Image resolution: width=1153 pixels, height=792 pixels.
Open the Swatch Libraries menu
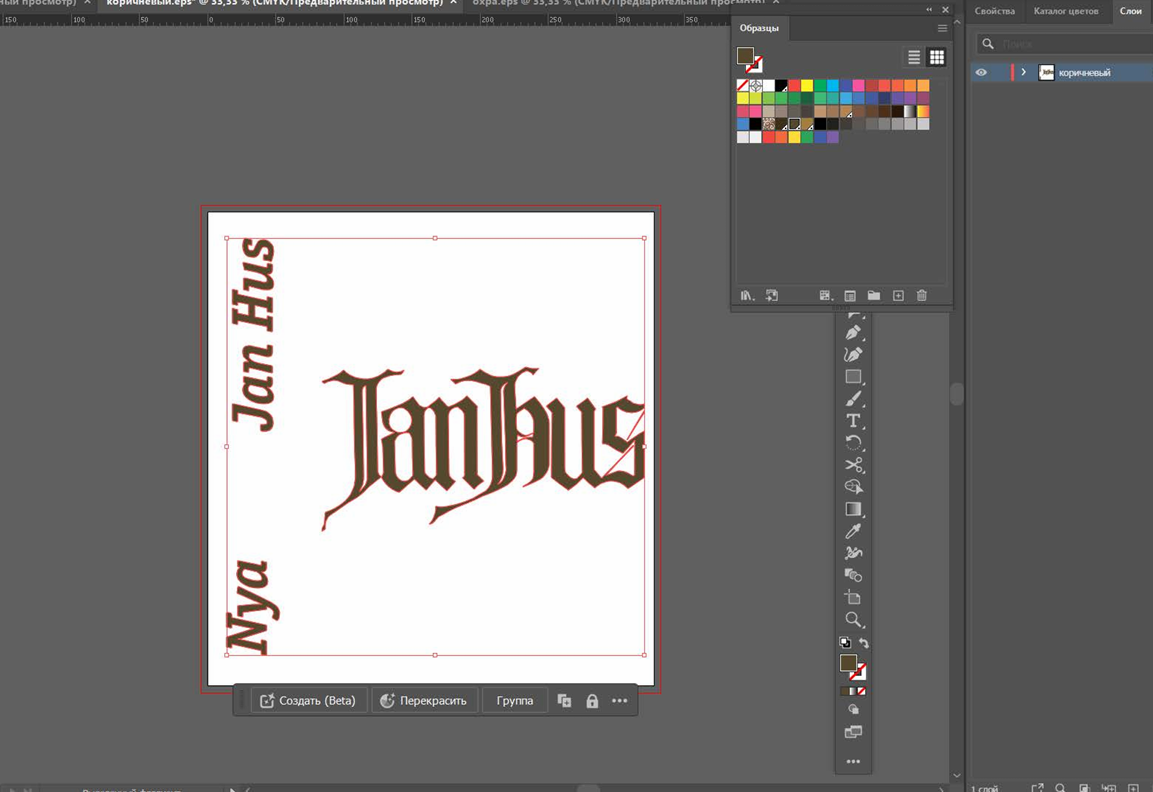[747, 296]
